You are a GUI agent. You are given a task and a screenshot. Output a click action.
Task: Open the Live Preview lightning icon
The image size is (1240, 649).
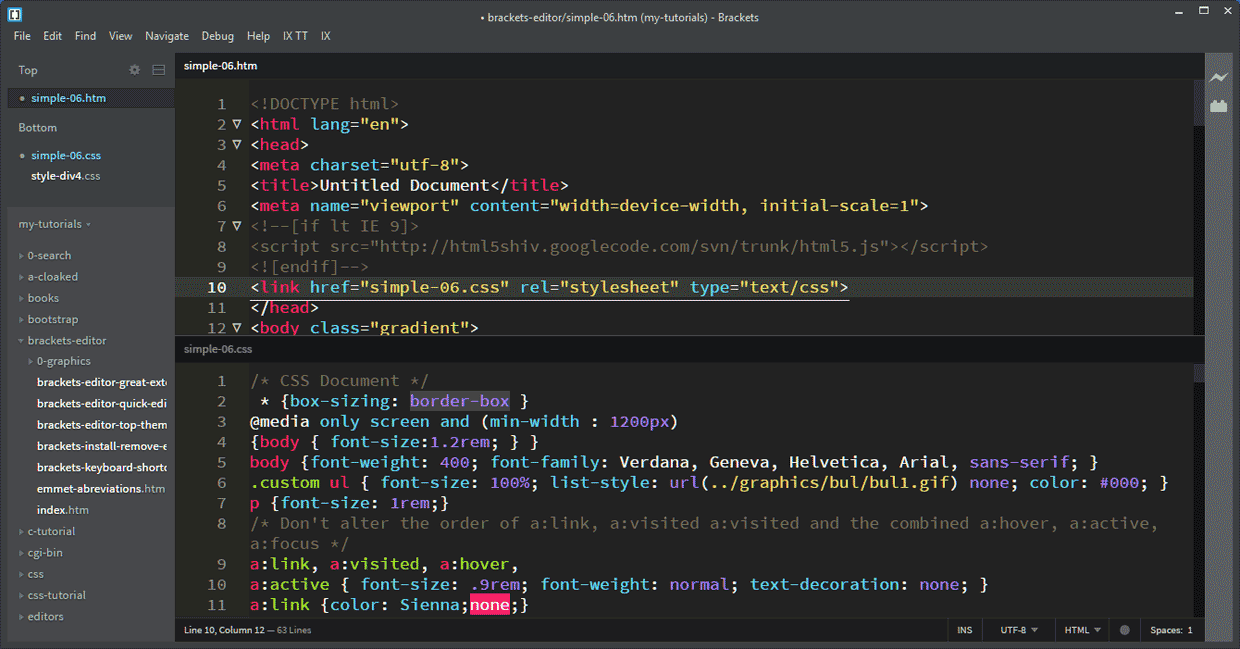pos(1218,78)
